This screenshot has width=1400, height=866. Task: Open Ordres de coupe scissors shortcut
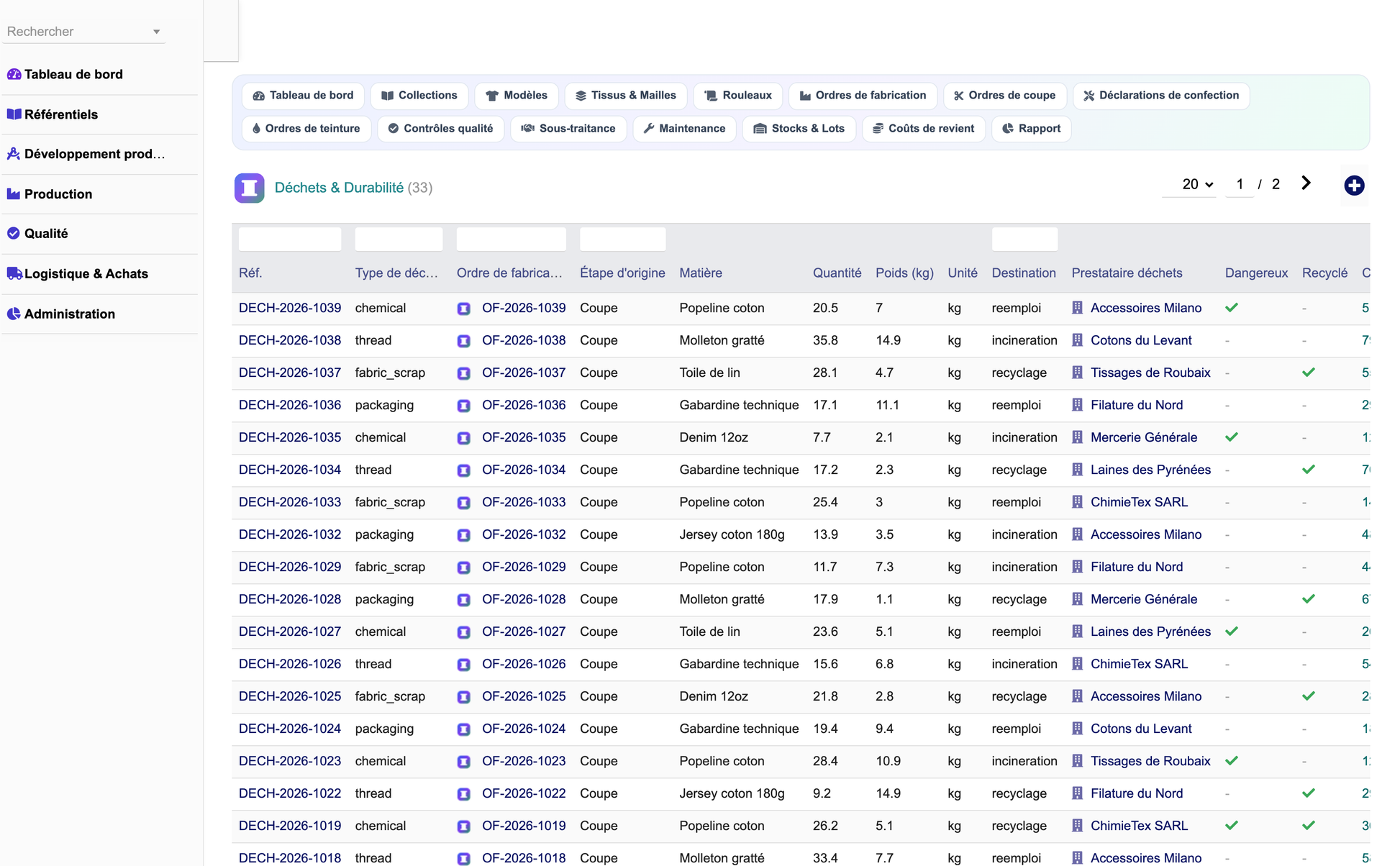(x=1005, y=95)
